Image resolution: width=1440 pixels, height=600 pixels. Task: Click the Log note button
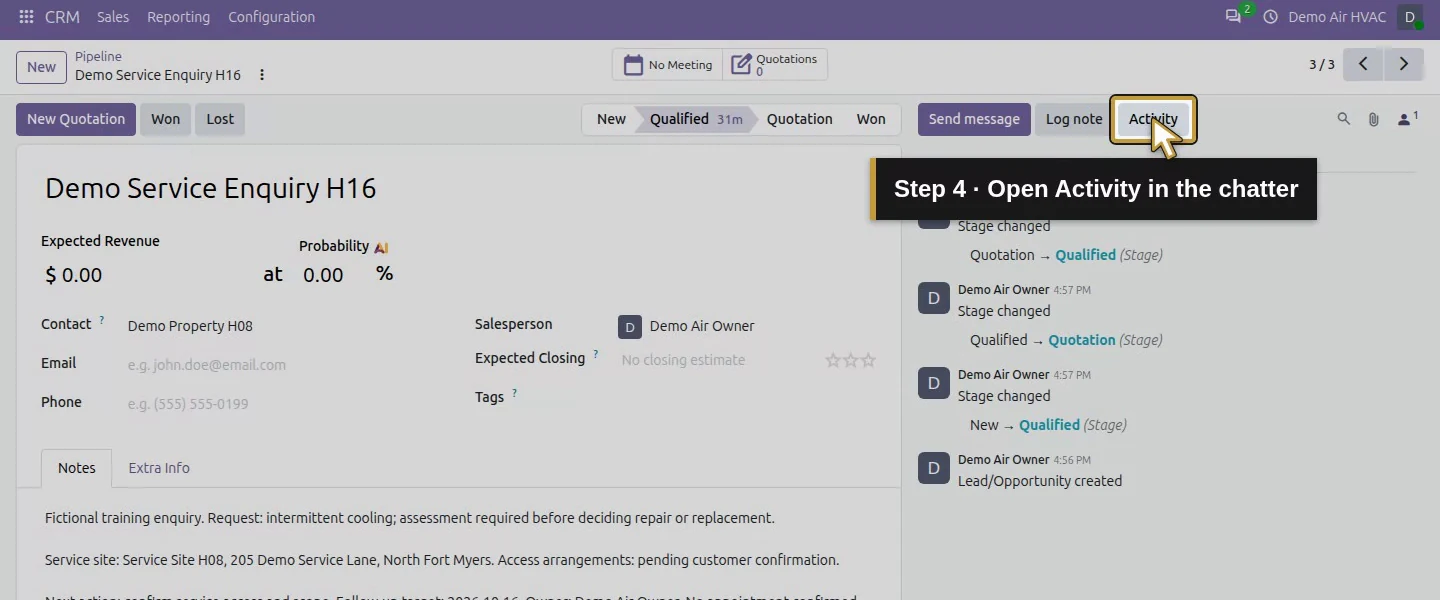coord(1074,119)
